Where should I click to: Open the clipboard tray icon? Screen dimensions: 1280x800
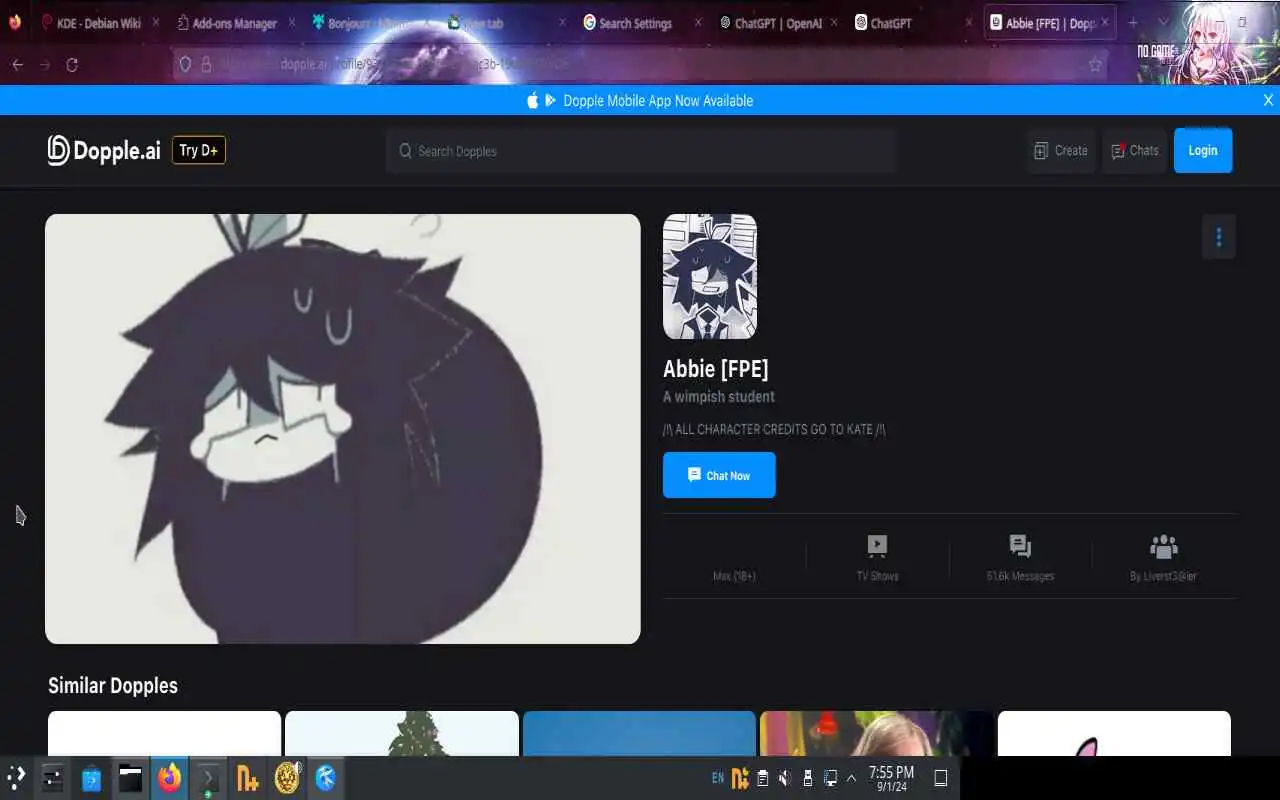pos(763,777)
